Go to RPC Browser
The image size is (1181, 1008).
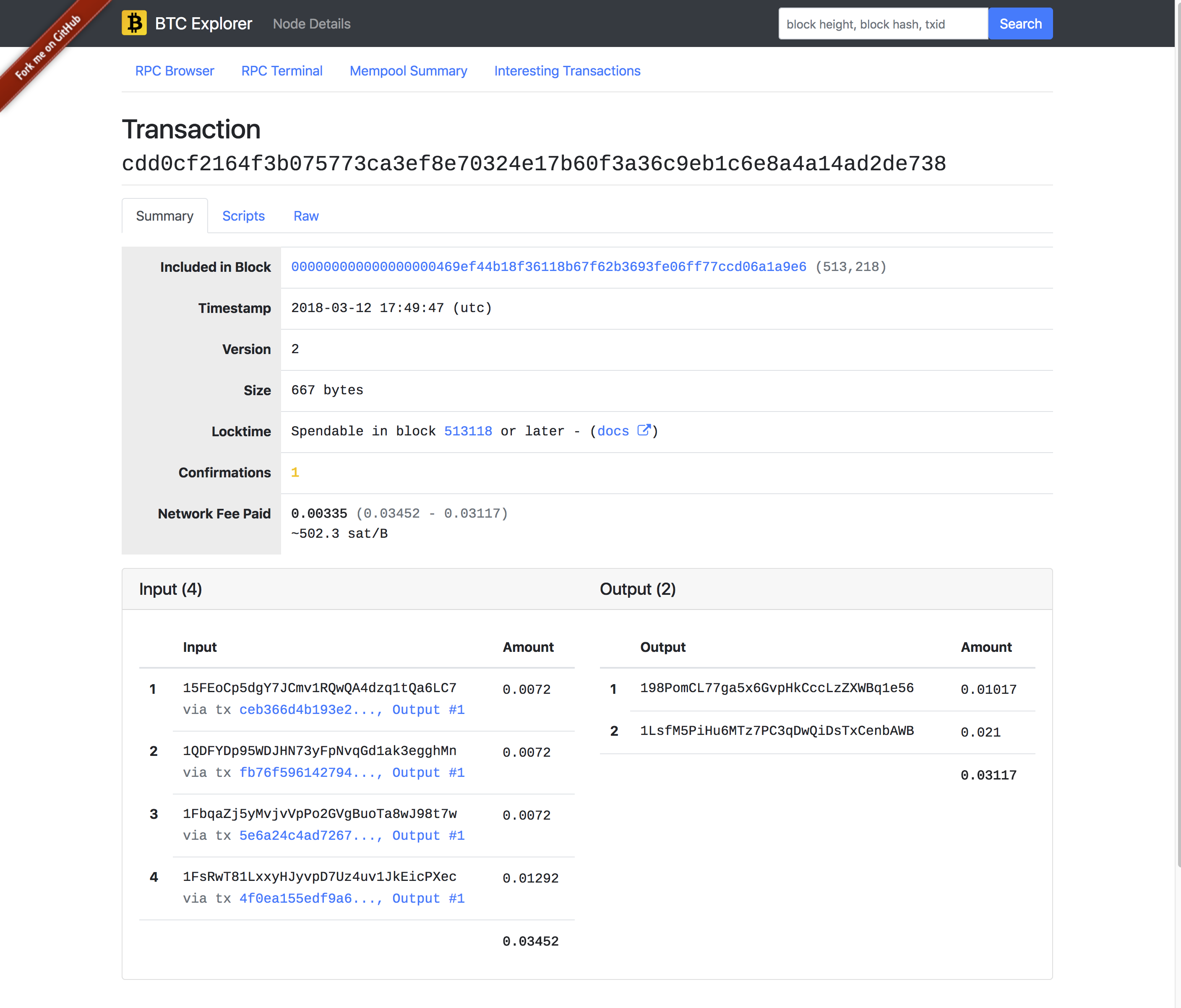[x=175, y=70]
